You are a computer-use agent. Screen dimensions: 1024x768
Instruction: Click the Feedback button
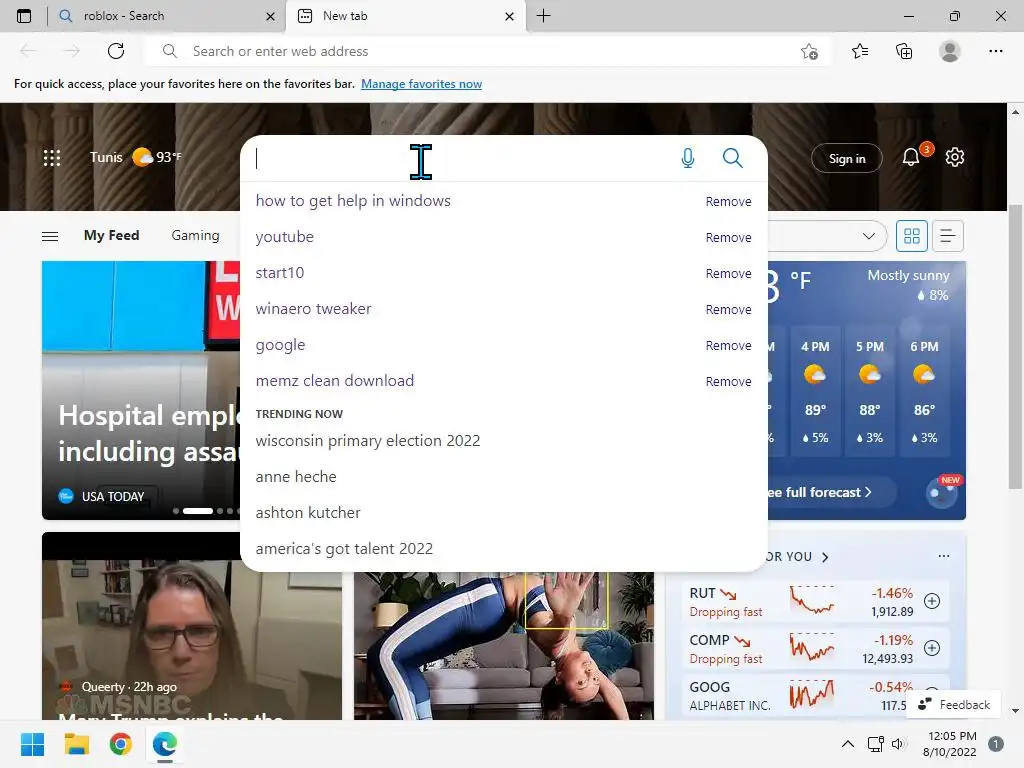click(x=953, y=704)
